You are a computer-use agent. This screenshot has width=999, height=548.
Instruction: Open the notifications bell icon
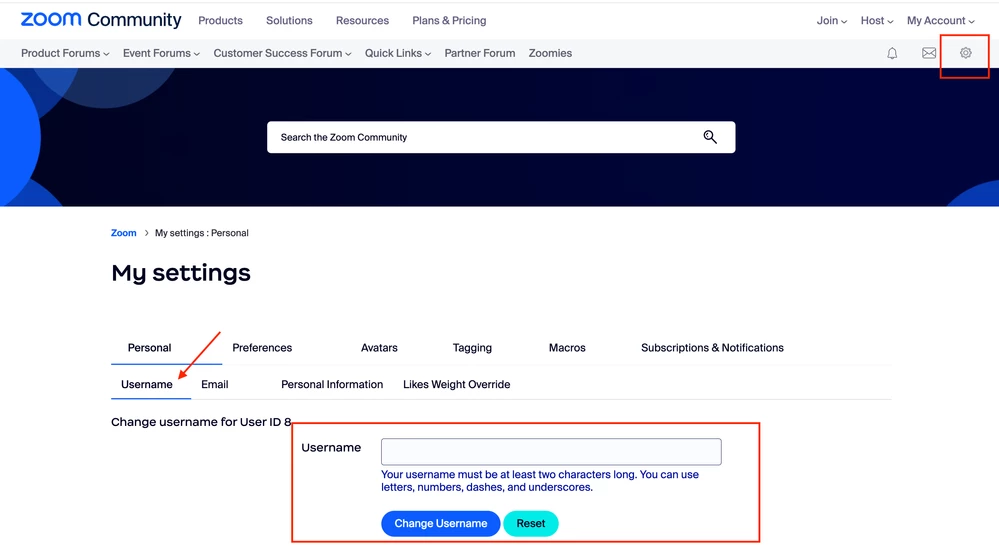click(892, 54)
